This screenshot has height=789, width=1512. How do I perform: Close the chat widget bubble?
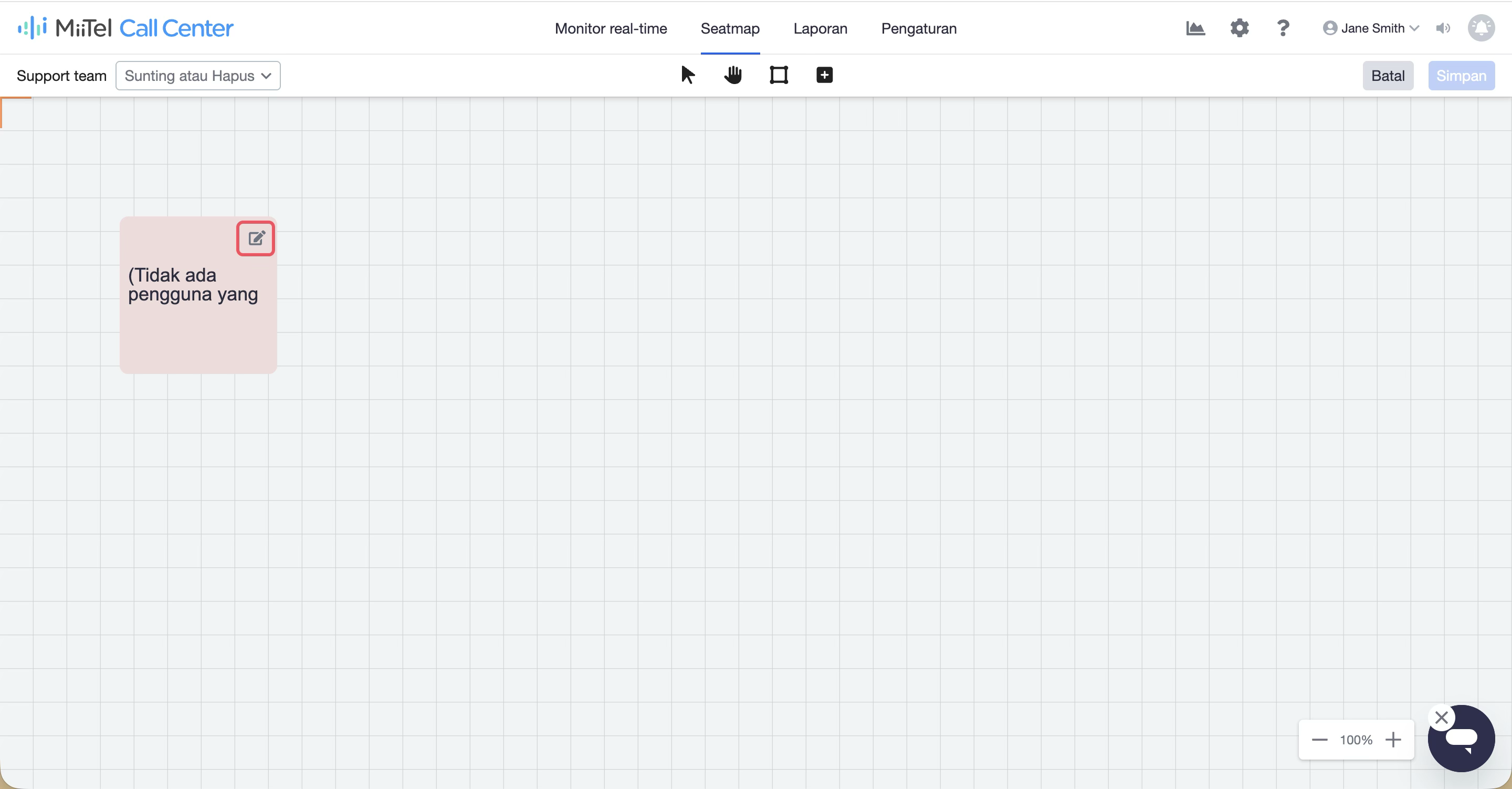click(1442, 718)
